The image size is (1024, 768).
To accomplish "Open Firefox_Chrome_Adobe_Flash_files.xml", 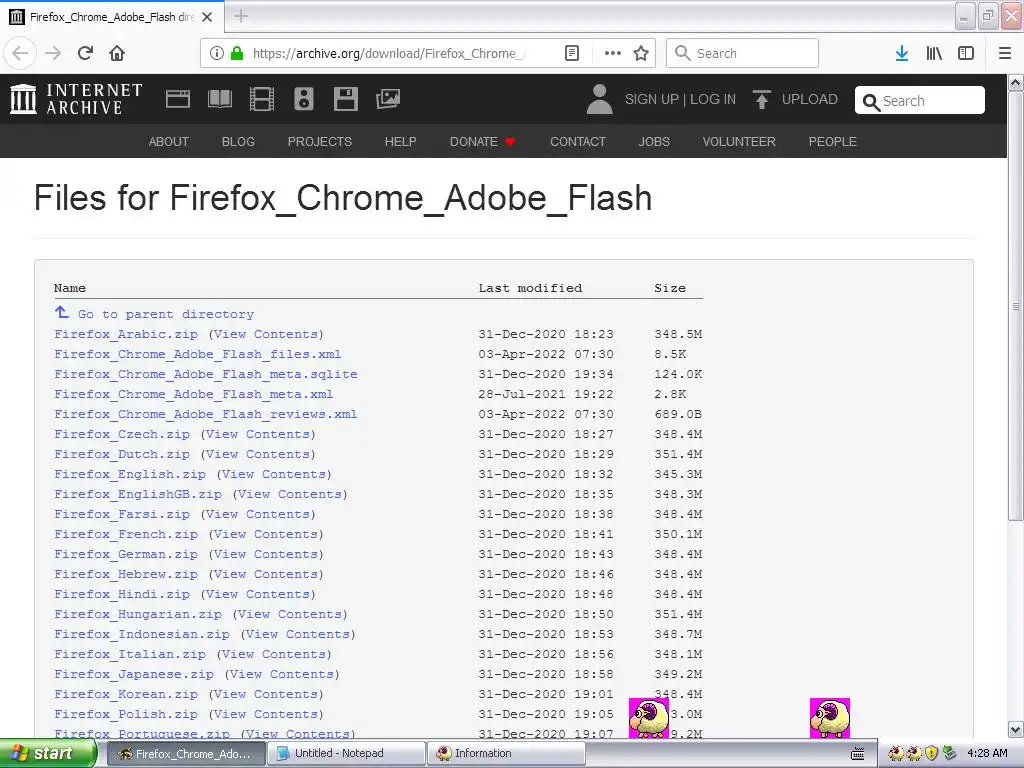I will (197, 354).
